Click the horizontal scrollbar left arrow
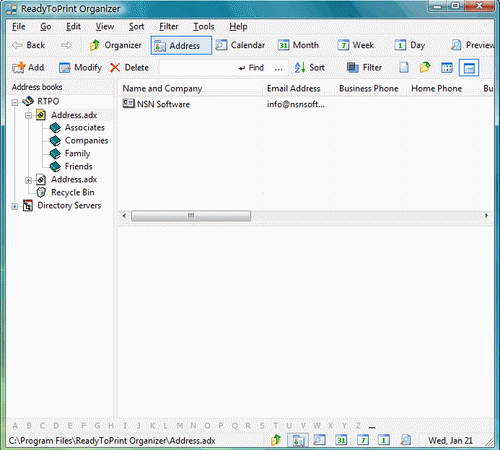Image resolution: width=500 pixels, height=450 pixels. (124, 216)
